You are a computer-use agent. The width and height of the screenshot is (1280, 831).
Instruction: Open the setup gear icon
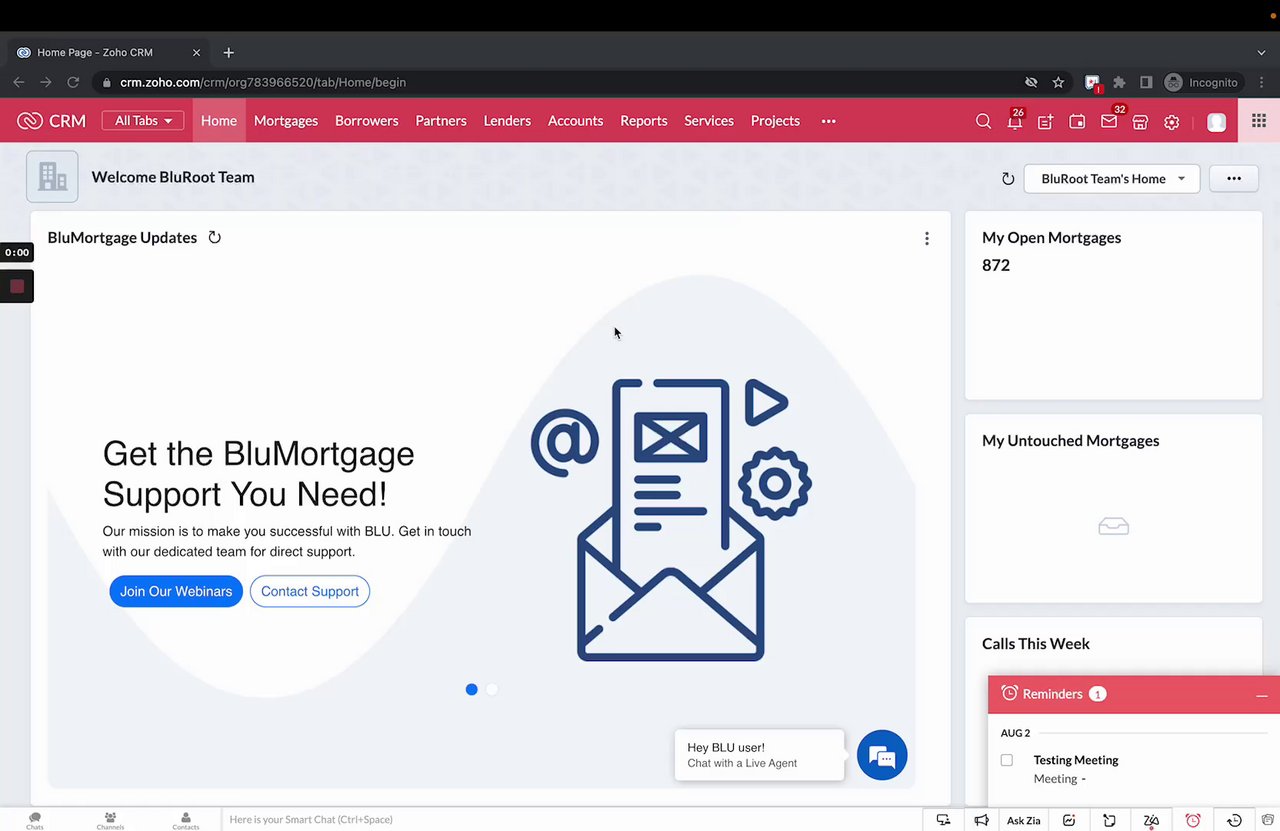tap(1172, 121)
